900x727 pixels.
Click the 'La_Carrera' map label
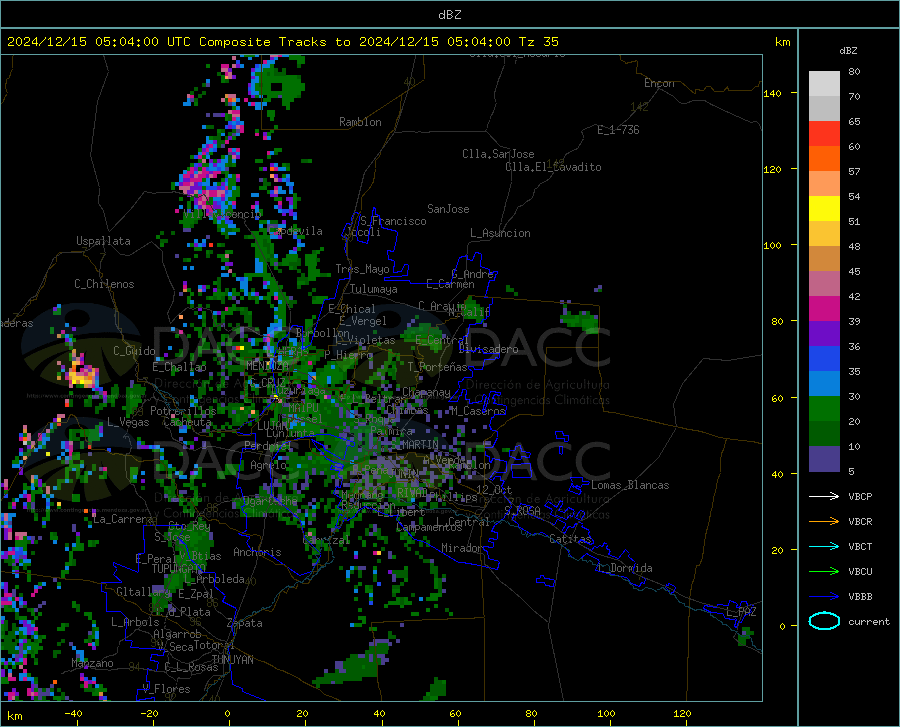[123, 519]
